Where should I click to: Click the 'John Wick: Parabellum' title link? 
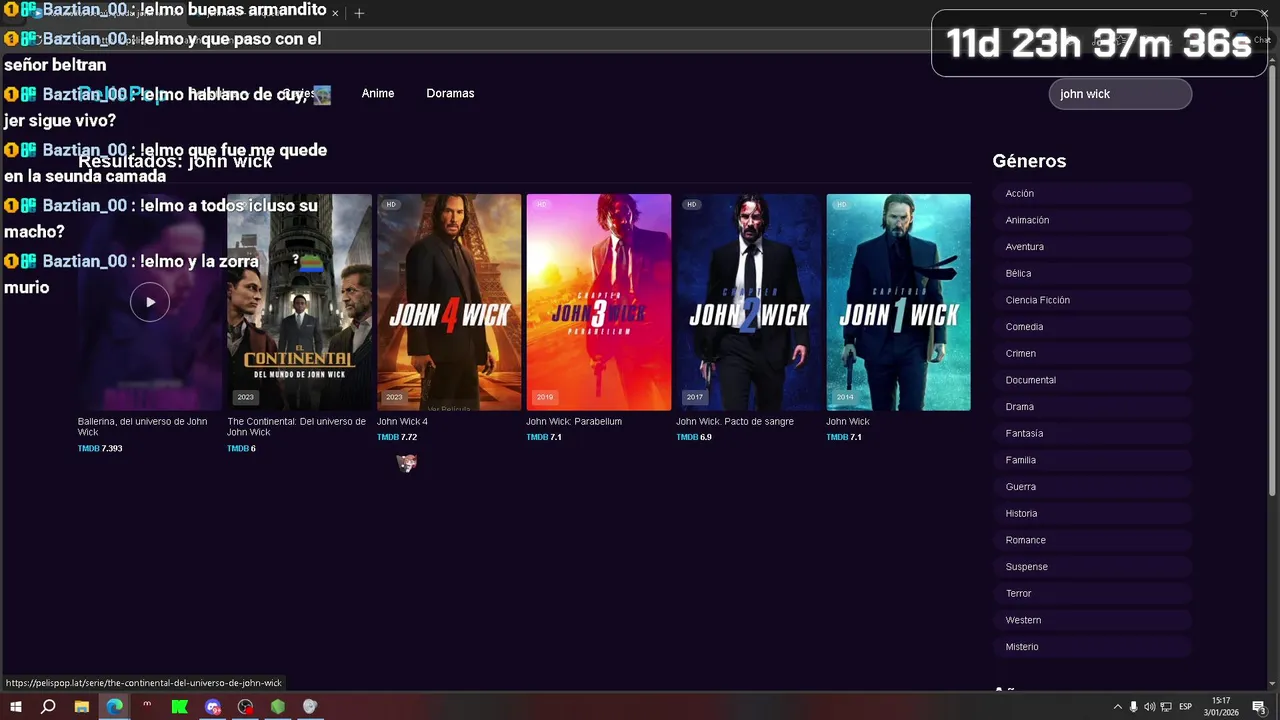[574, 422]
